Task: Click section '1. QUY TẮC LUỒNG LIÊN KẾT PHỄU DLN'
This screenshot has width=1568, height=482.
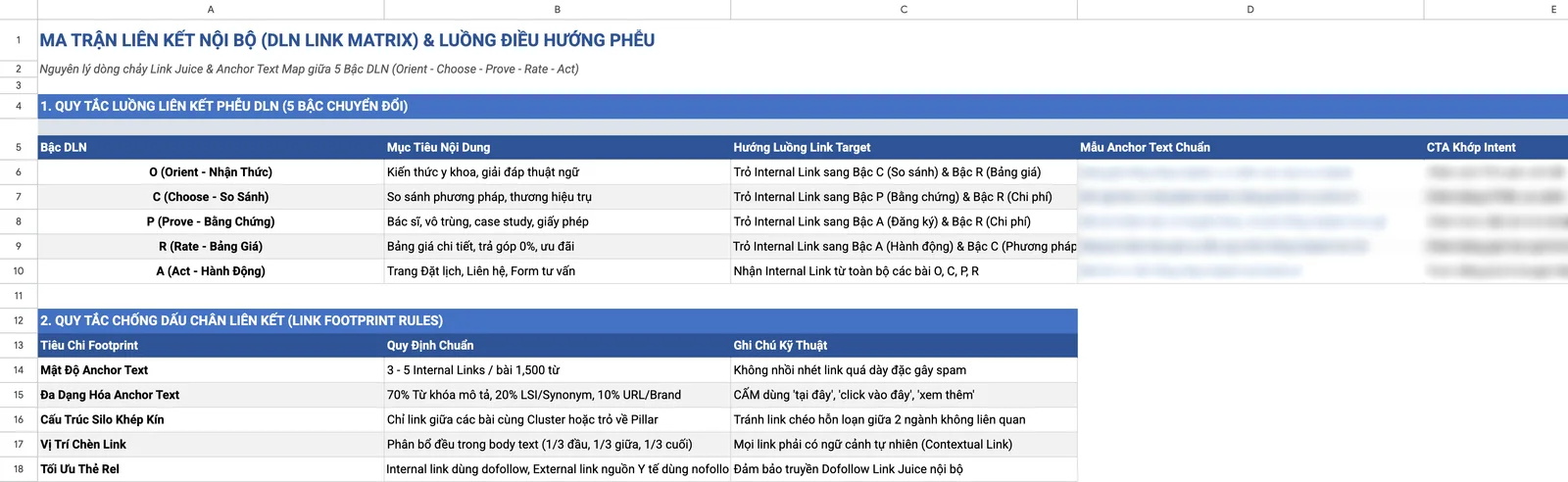Action: tap(803, 106)
